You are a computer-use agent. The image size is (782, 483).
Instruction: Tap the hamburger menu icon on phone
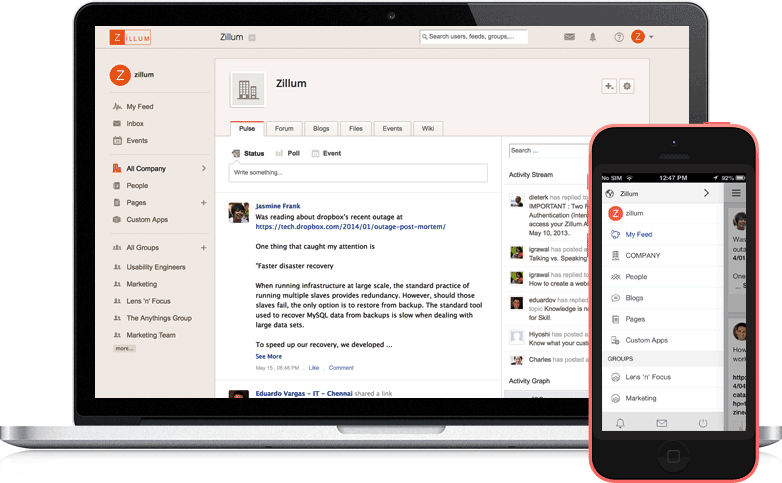pyautogui.click(x=736, y=193)
